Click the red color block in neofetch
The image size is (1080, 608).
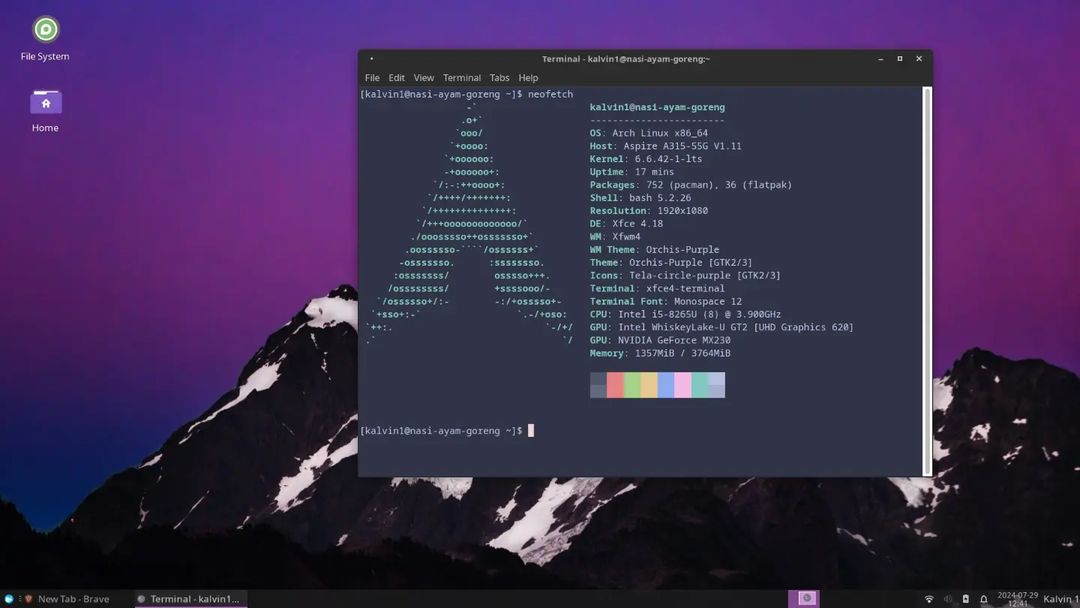click(x=615, y=385)
